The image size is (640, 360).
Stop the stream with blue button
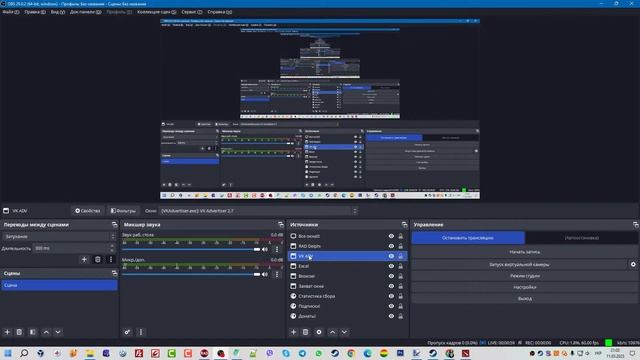tap(468, 238)
